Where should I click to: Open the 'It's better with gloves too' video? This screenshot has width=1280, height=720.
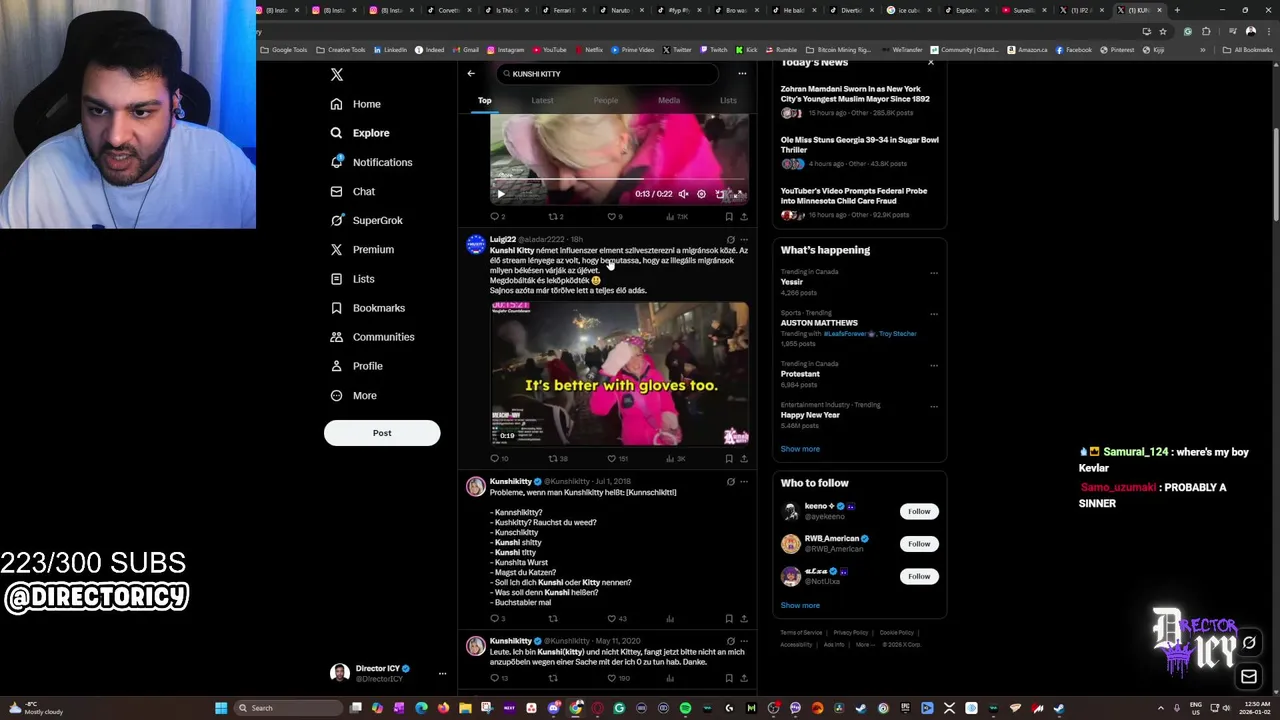coord(619,374)
